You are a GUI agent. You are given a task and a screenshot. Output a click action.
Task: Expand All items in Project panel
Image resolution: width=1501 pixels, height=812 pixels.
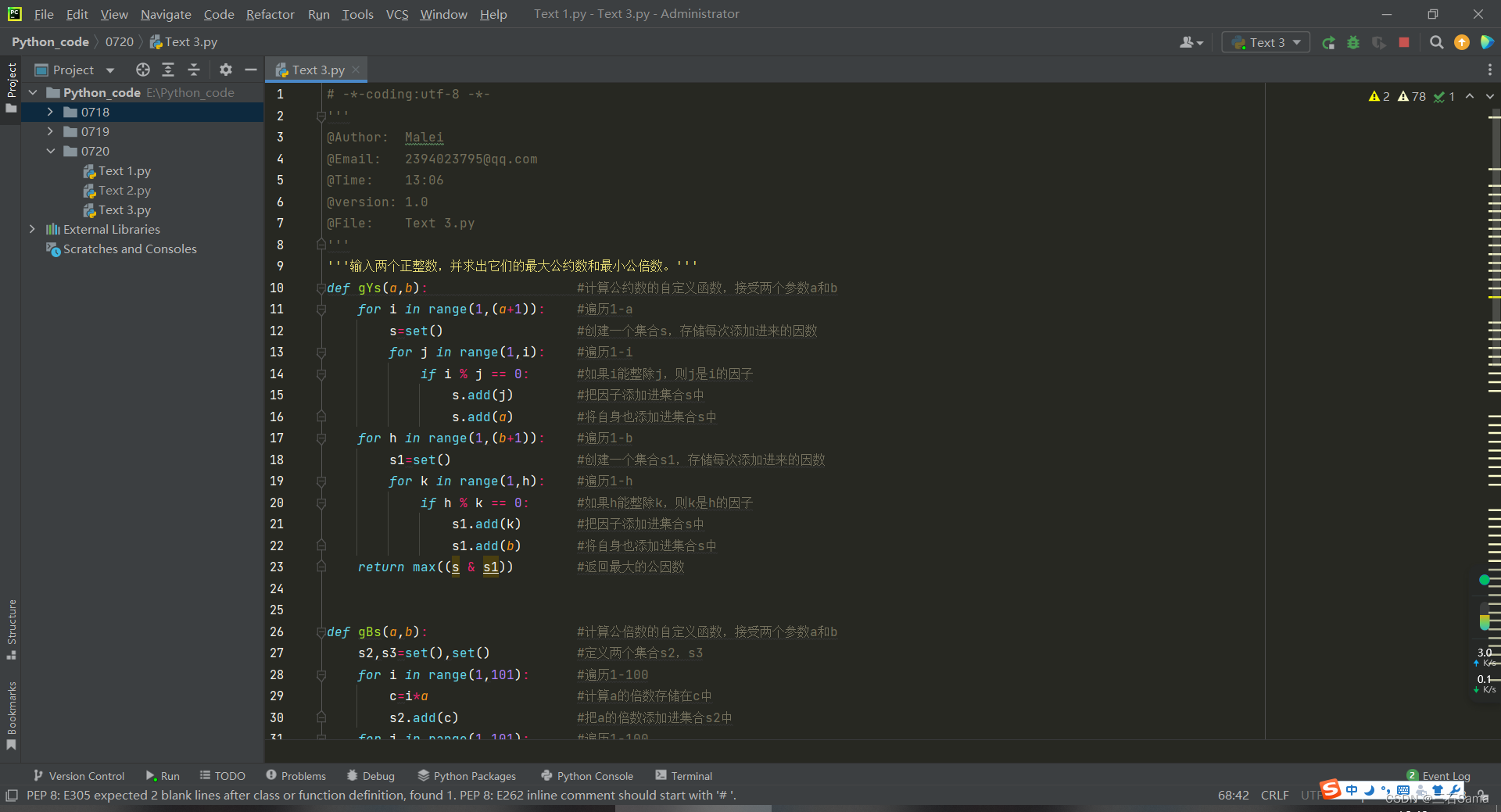pyautogui.click(x=168, y=70)
